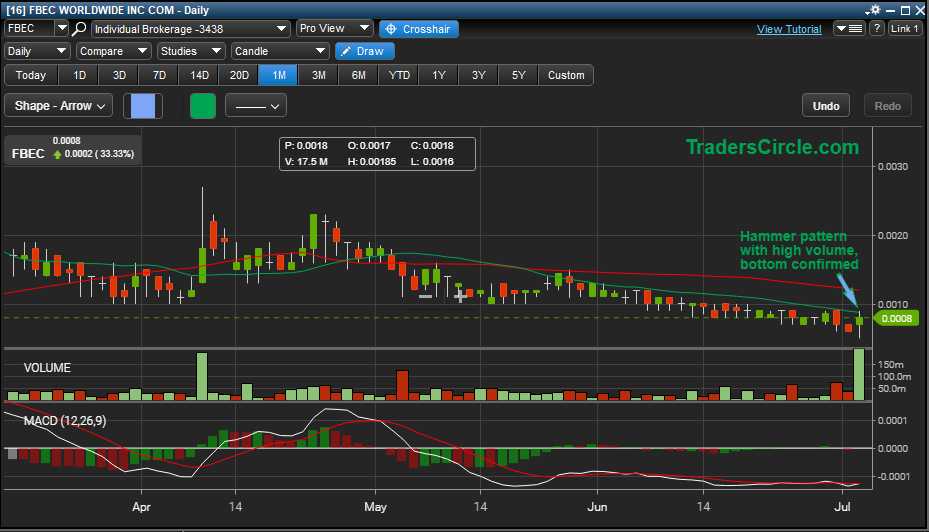Pick the green color swatch

click(203, 106)
